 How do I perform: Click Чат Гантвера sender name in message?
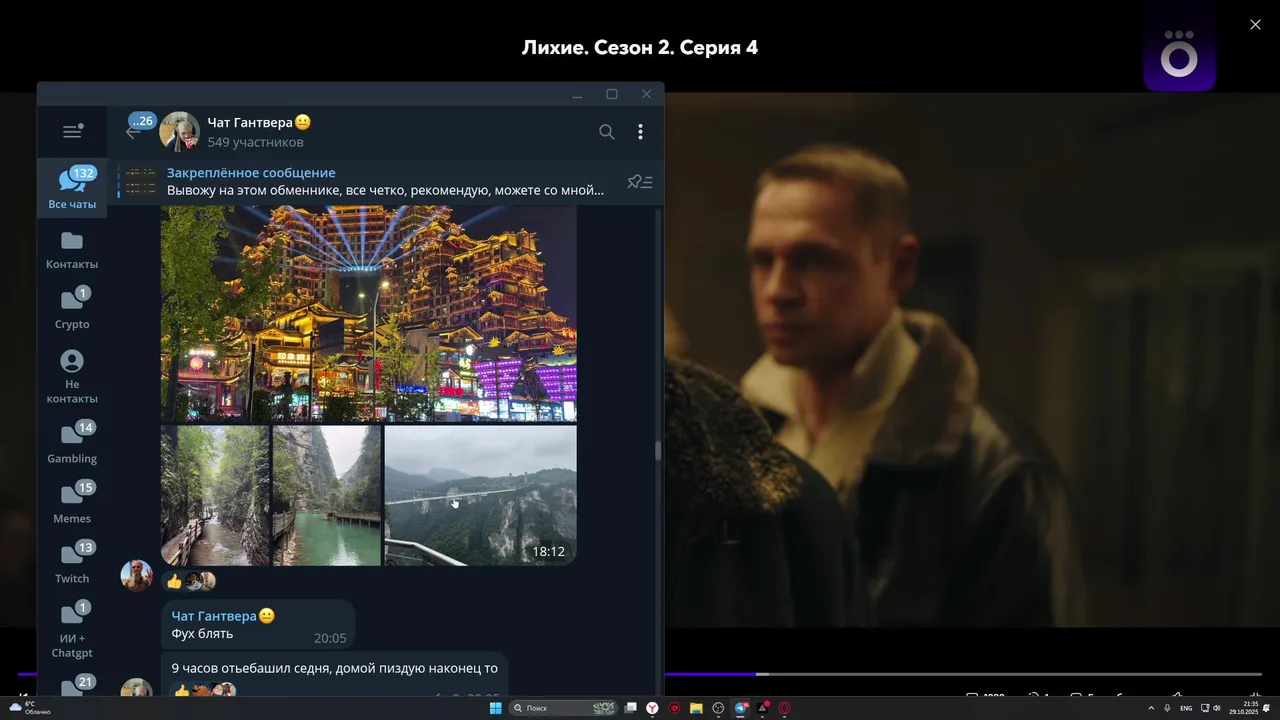pos(214,616)
